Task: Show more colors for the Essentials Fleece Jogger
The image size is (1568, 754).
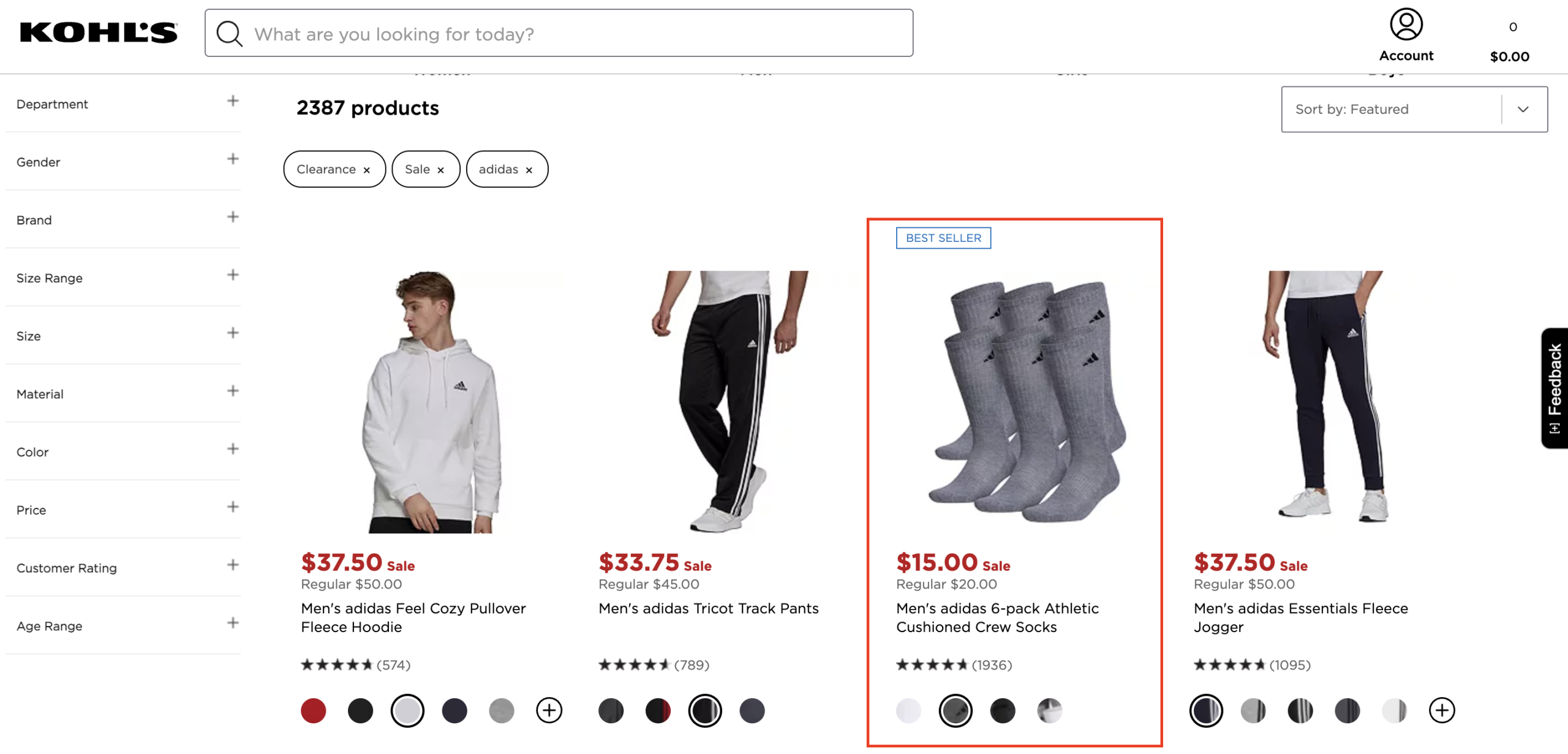Action: pos(1441,711)
